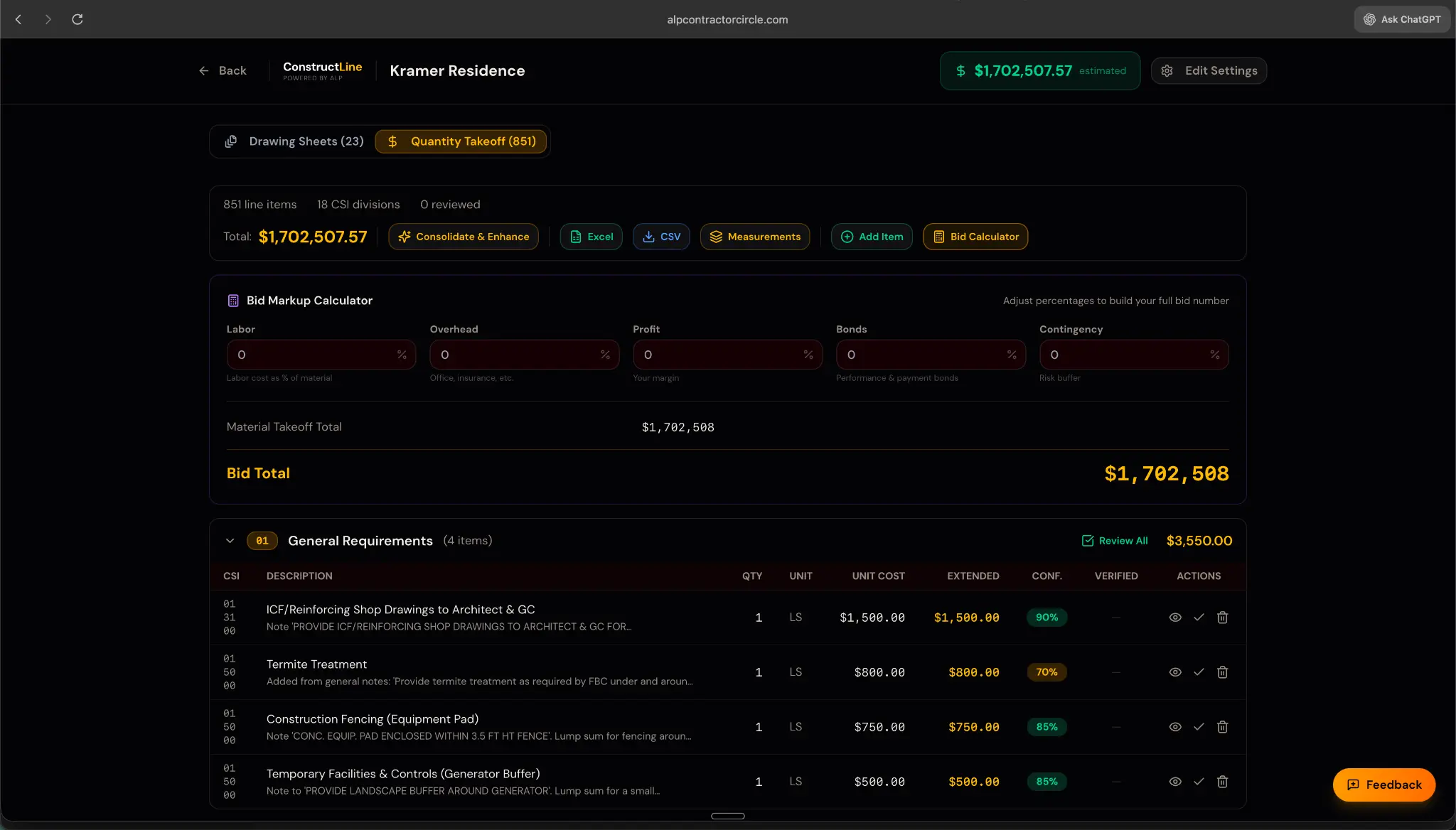
Task: Switch to Drawing Sheets (23) tab
Action: tap(294, 141)
